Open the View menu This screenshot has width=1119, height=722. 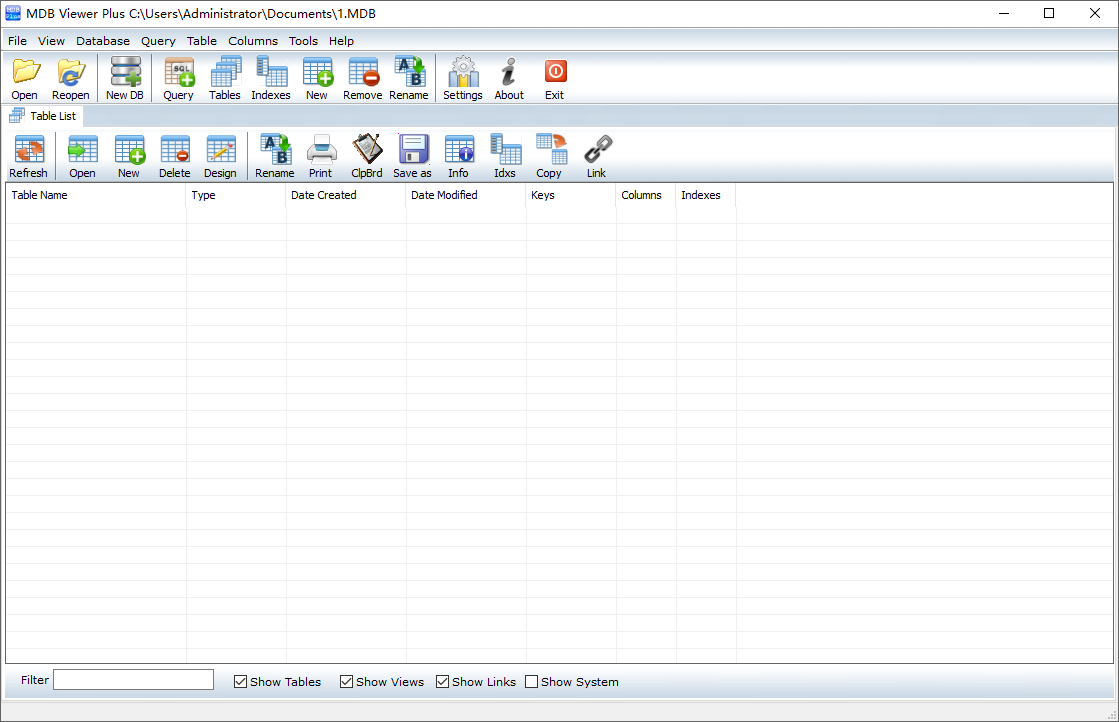pos(51,41)
